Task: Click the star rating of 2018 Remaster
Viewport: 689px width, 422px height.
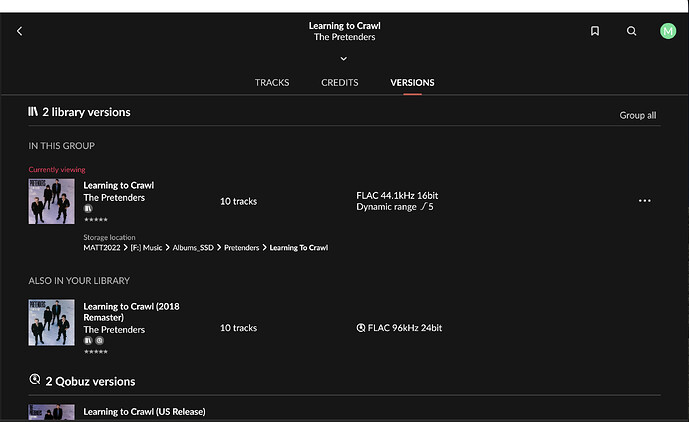Action: (x=96, y=351)
